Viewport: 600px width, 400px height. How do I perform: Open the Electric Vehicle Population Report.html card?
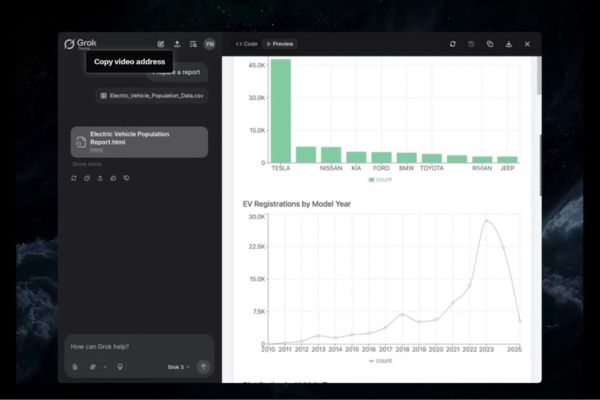139,142
